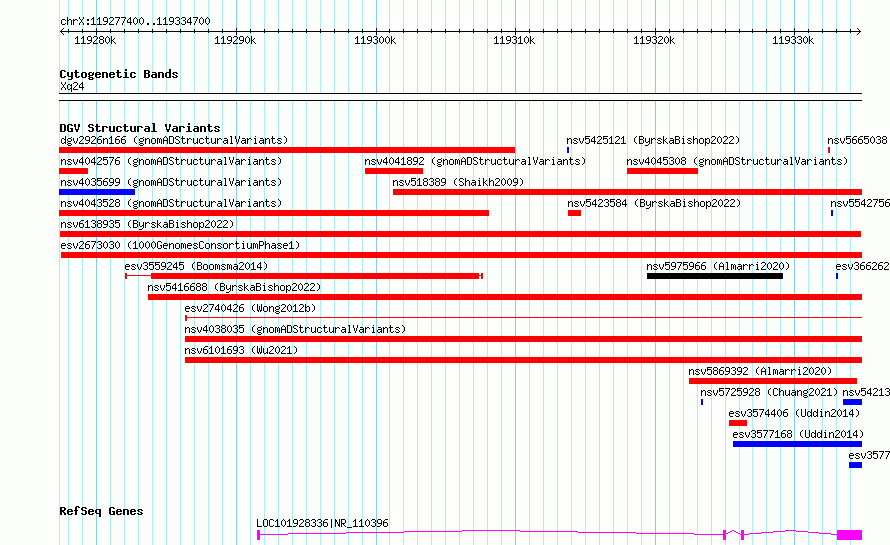Click the nsv5425121 (ByrskaBishop2022) label
Screen dimensions: 890x545
pyautogui.click(x=653, y=140)
